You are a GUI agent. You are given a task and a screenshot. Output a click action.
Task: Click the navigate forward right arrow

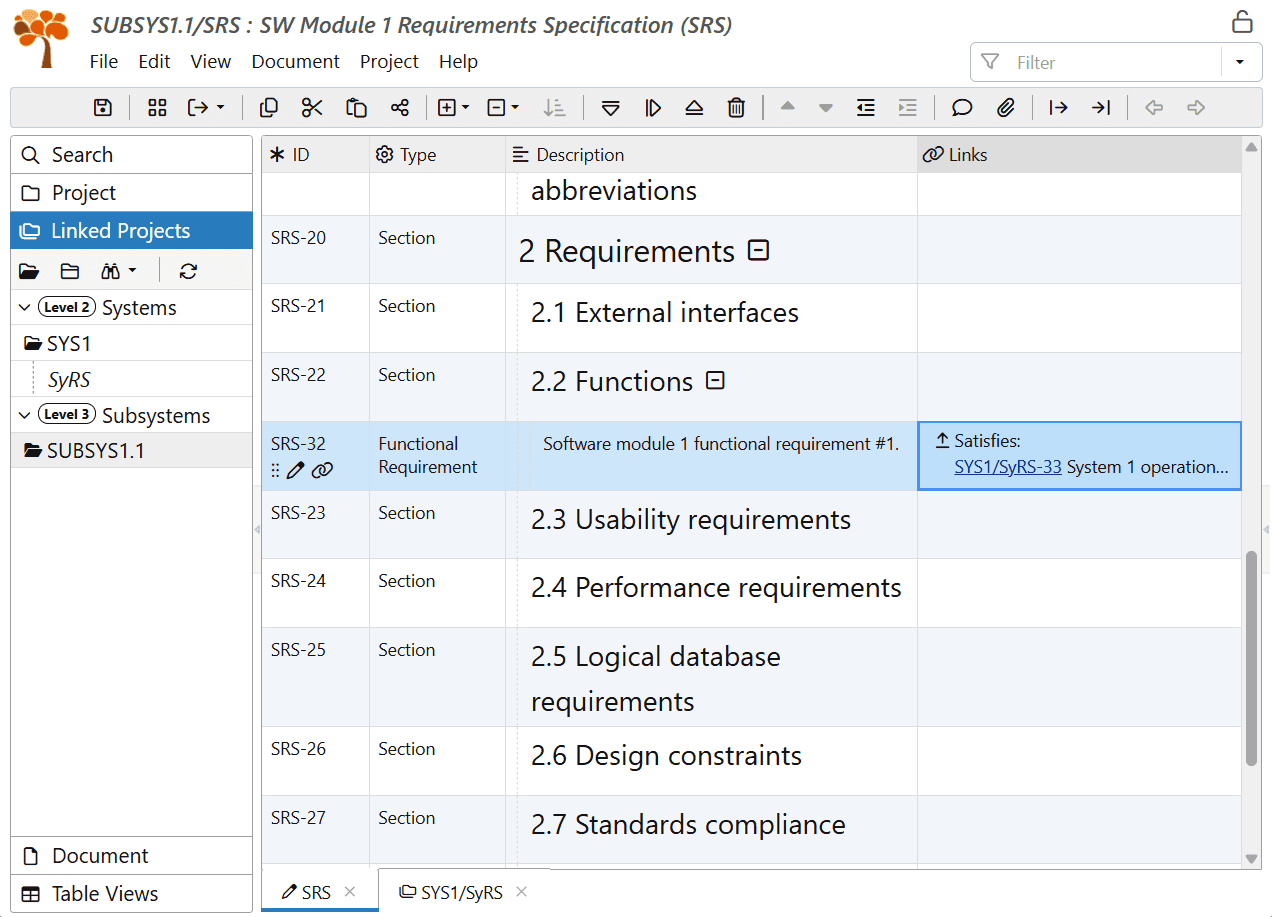coord(1196,108)
